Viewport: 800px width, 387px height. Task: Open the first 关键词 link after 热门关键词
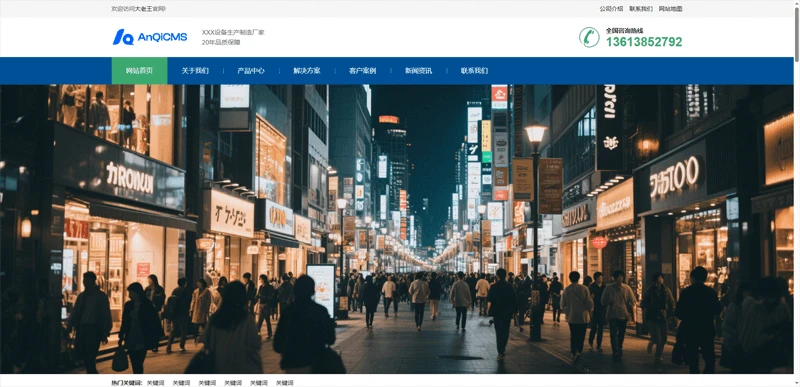155,383
